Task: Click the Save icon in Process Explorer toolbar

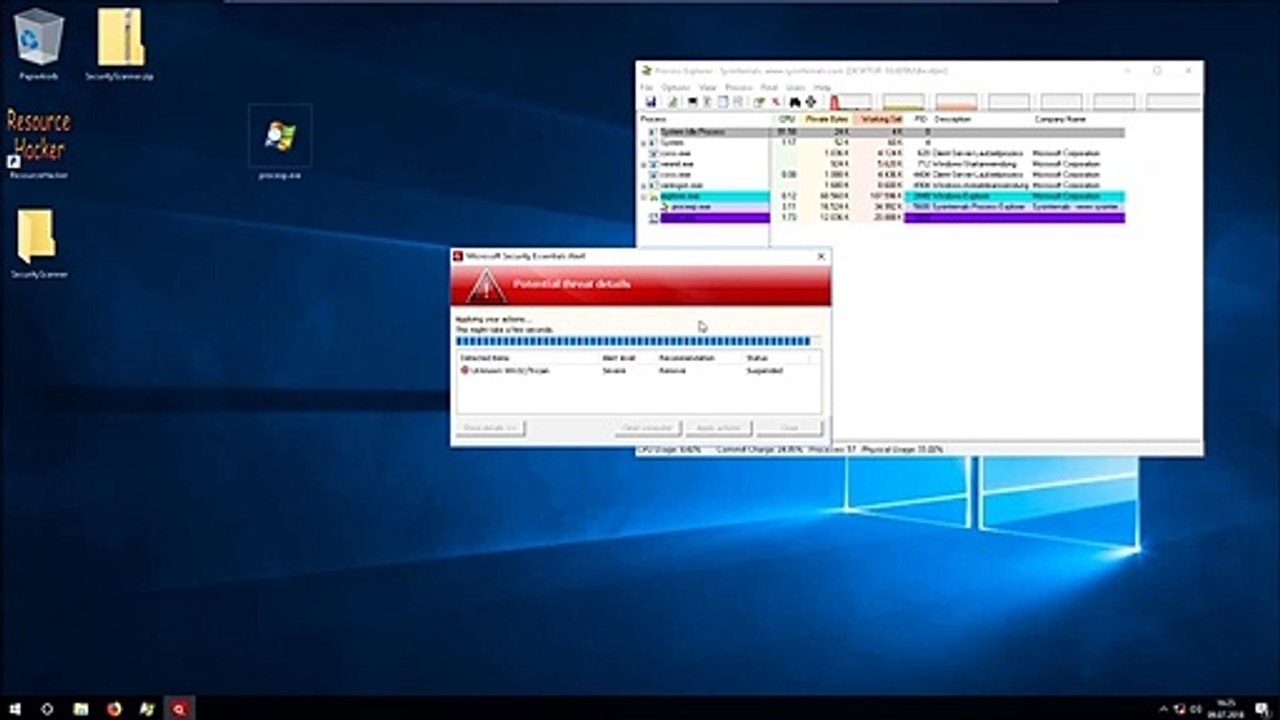Action: [650, 102]
